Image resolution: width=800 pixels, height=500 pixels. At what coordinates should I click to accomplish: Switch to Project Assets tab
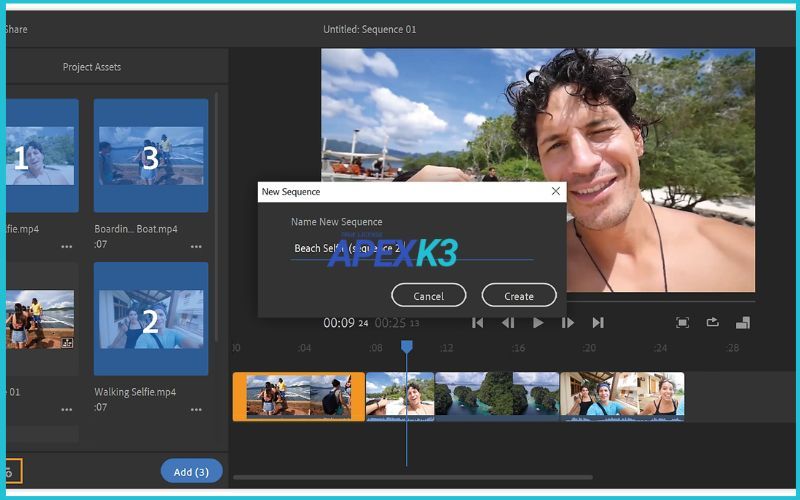click(x=92, y=67)
